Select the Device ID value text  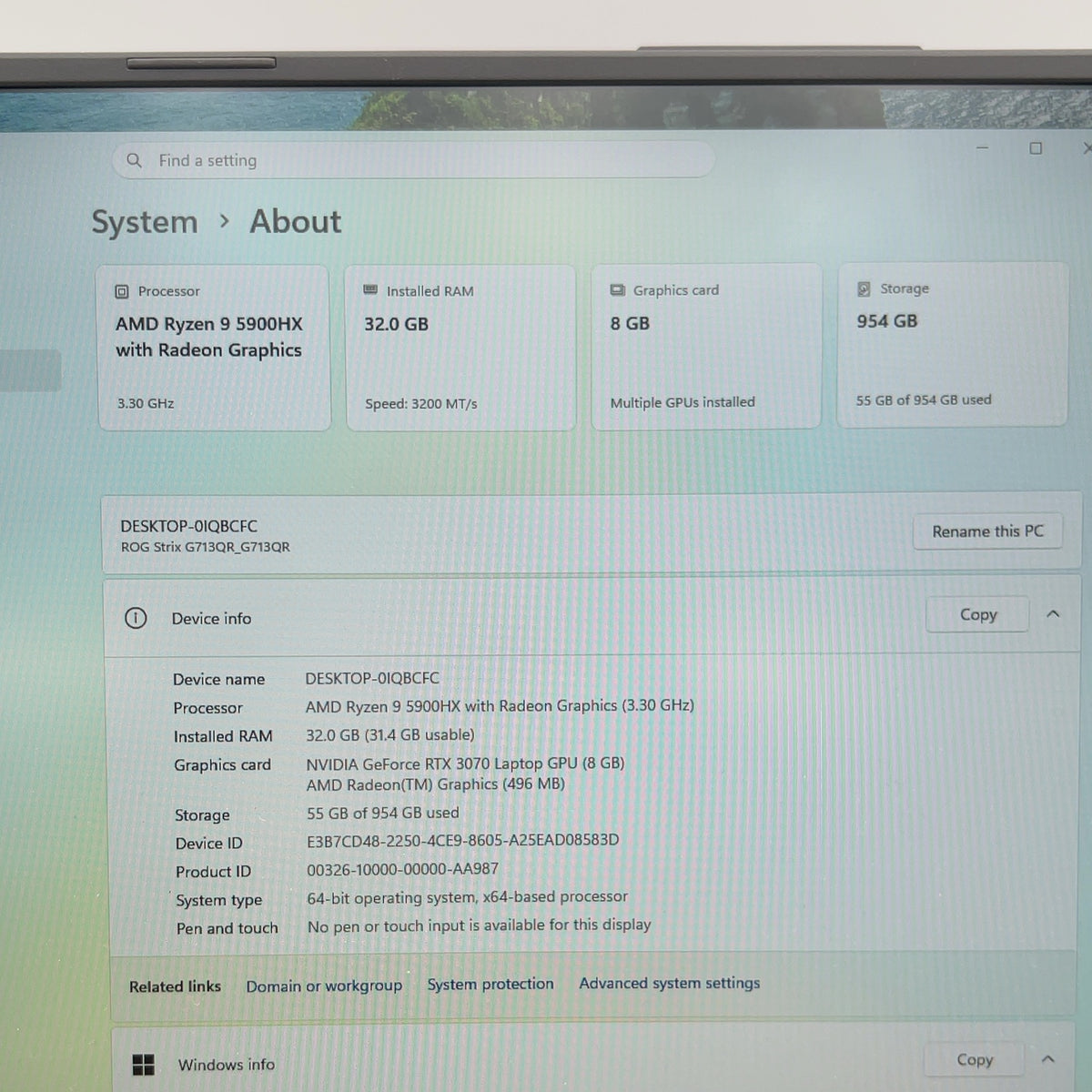pyautogui.click(x=462, y=840)
